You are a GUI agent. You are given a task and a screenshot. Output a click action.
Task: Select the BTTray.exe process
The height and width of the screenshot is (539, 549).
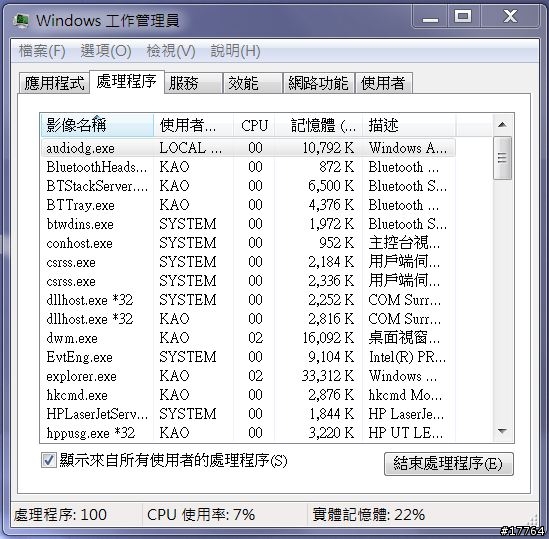(x=248, y=205)
